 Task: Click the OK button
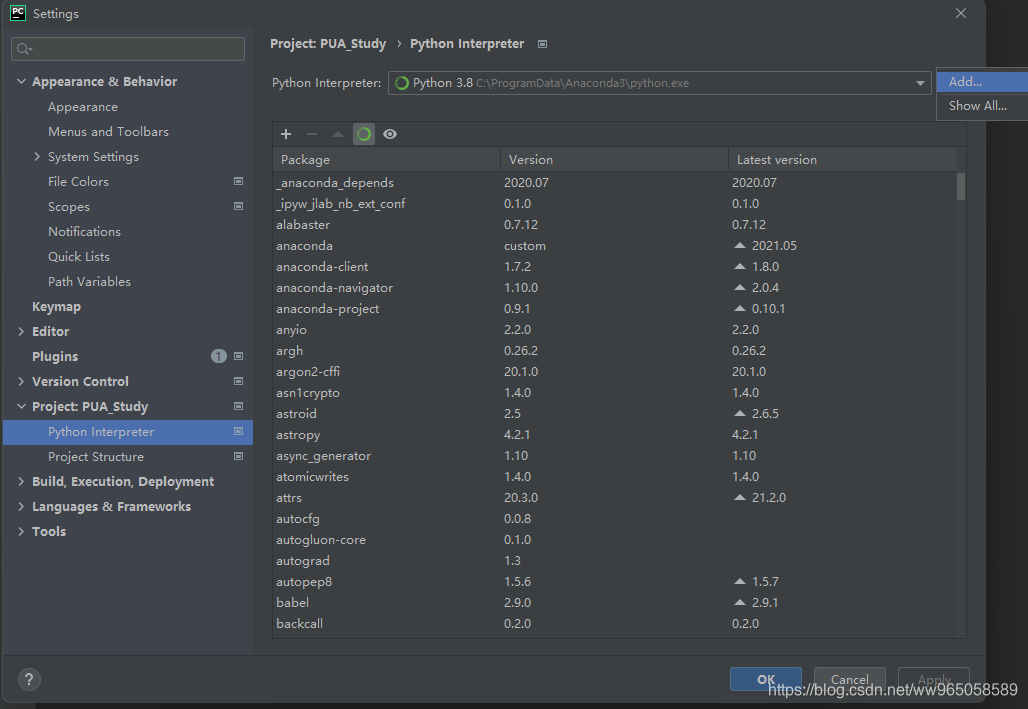click(766, 679)
